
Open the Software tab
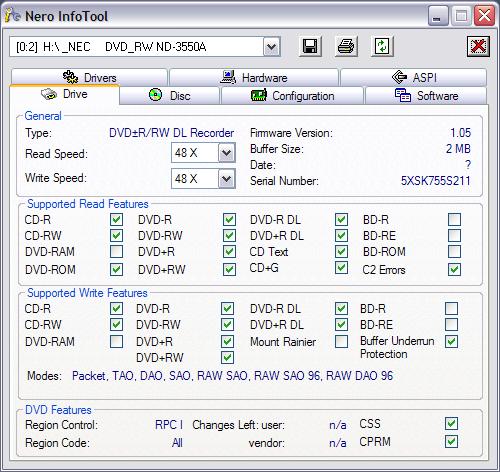point(426,96)
